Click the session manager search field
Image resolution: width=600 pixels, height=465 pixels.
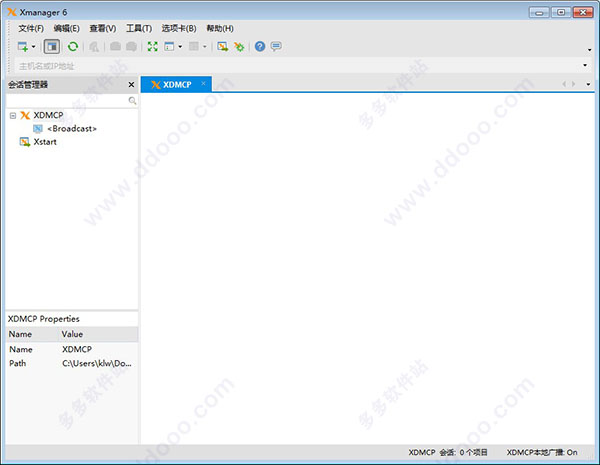pyautogui.click(x=68, y=101)
